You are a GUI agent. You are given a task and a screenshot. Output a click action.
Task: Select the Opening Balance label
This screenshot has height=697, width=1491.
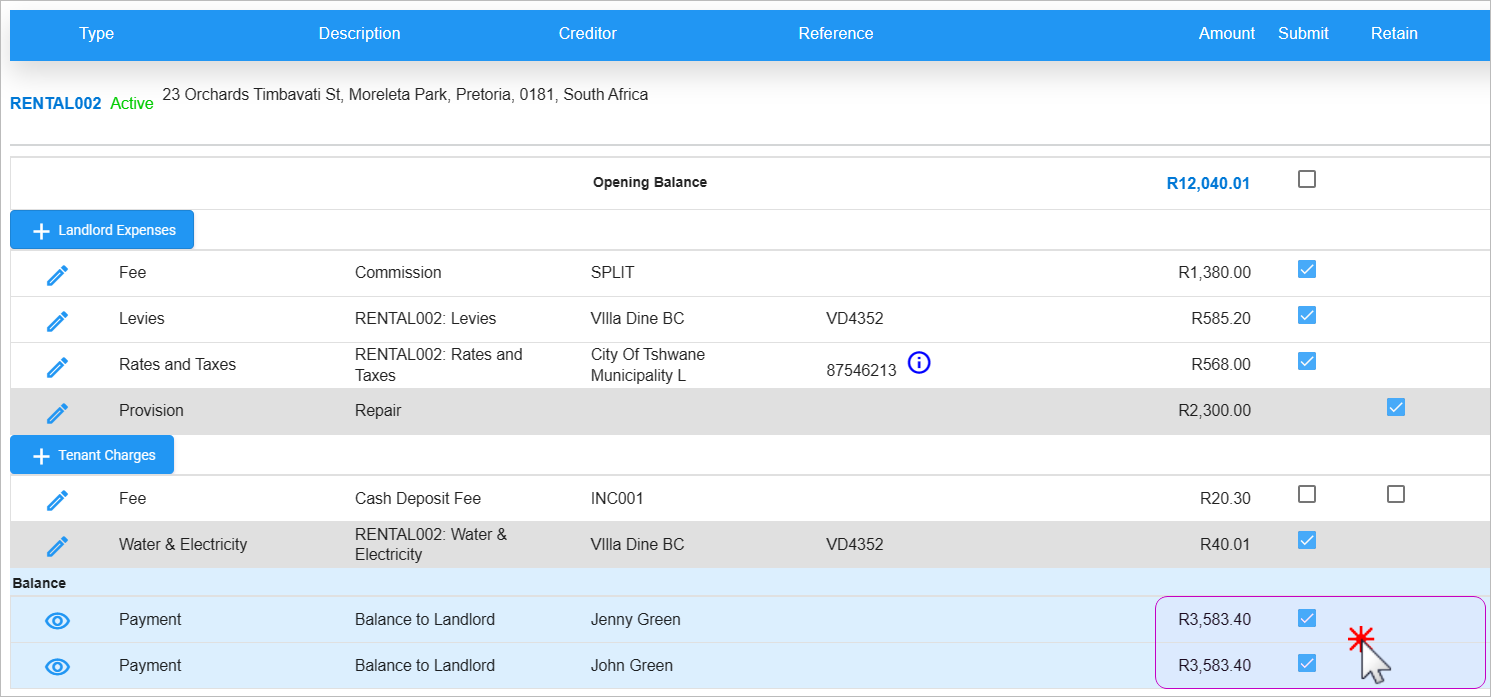(650, 183)
